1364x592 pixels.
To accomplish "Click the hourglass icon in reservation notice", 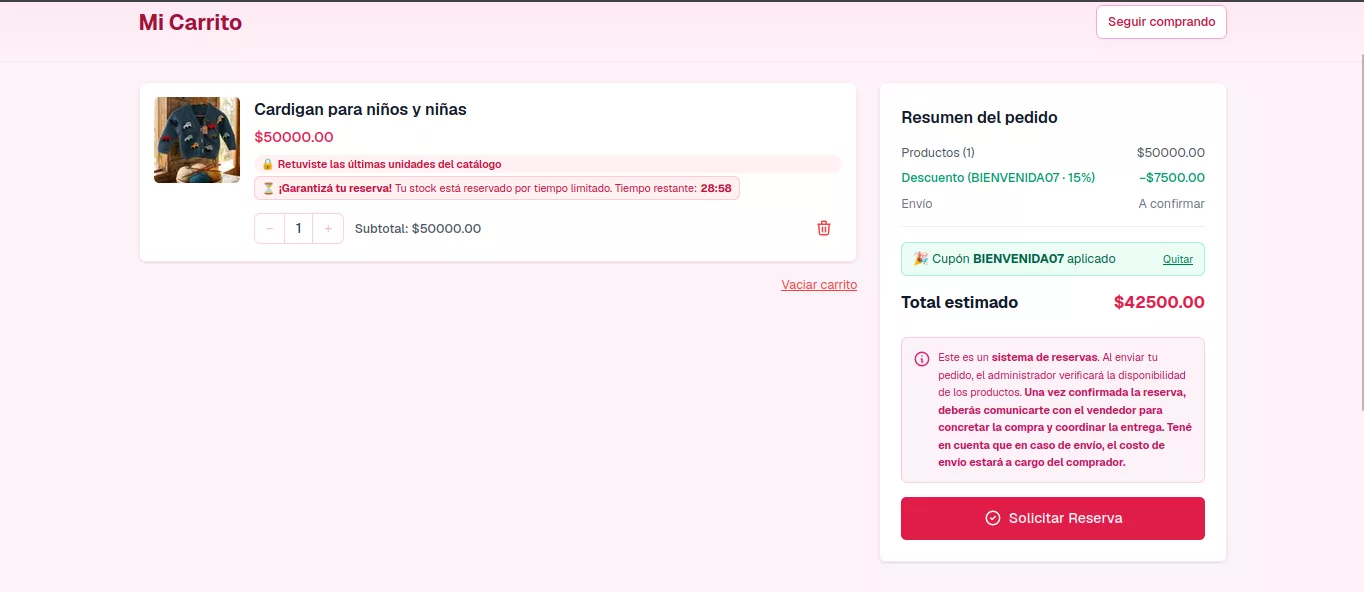I will (268, 188).
